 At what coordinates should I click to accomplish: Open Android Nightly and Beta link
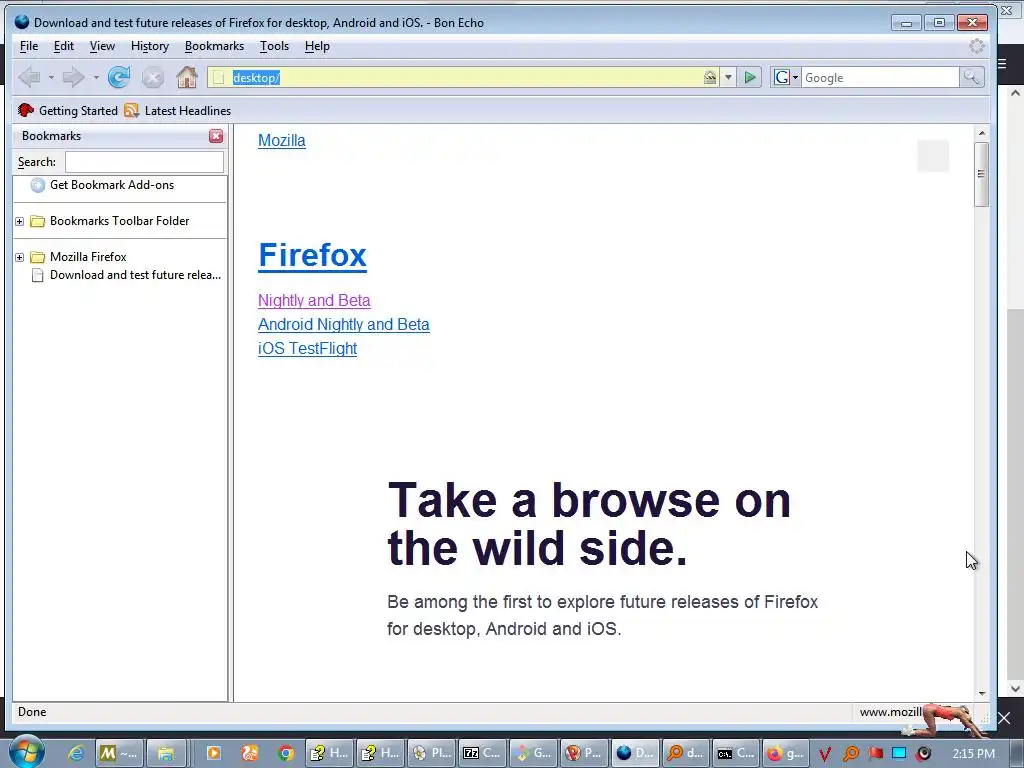[x=344, y=325]
